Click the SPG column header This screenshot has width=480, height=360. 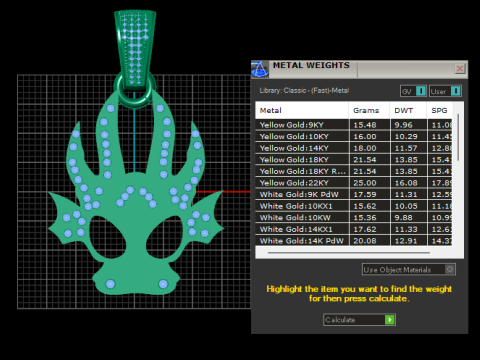[439, 110]
